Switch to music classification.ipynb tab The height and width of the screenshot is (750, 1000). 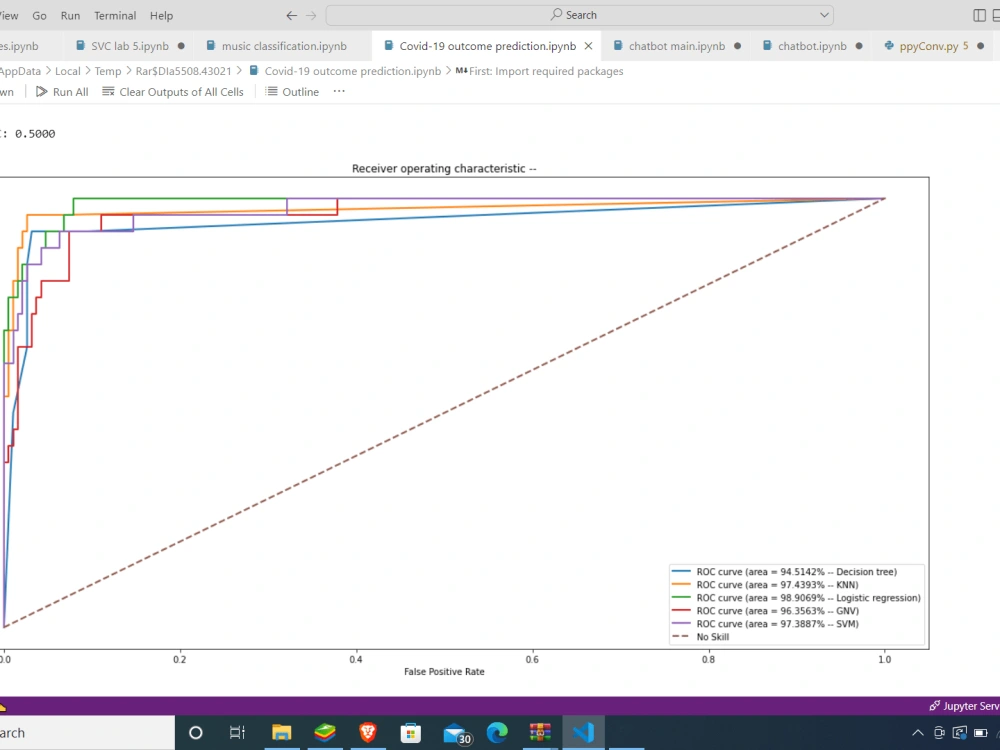(284, 46)
